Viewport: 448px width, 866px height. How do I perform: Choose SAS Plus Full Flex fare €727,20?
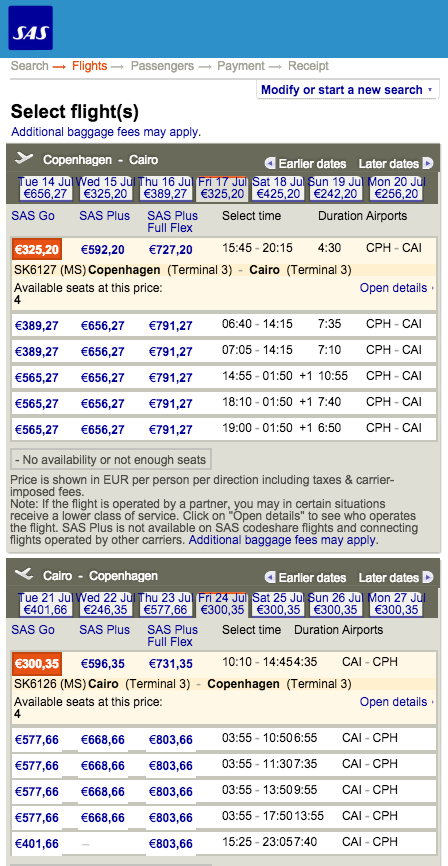point(171,250)
